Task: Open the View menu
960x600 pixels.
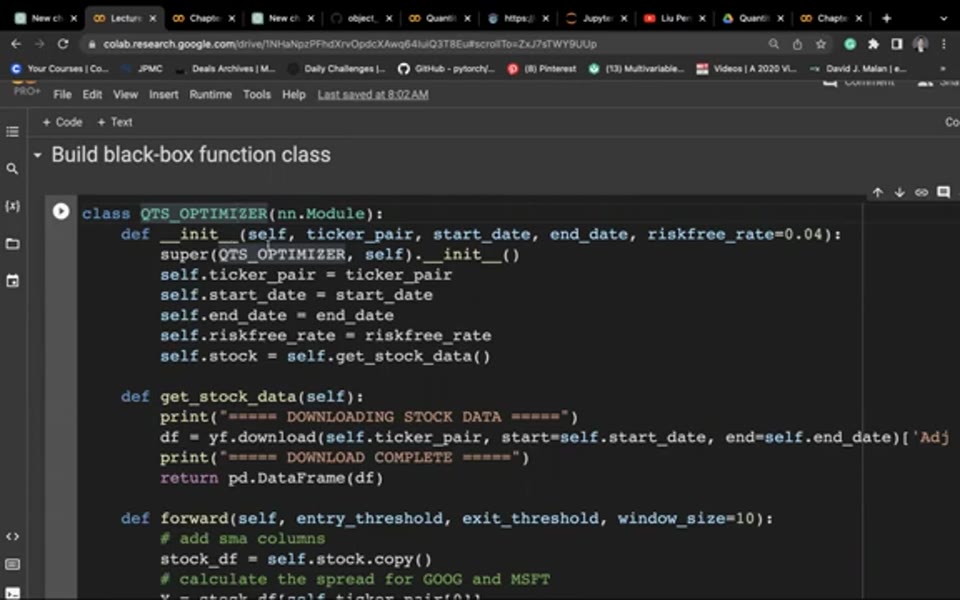Action: (126, 94)
